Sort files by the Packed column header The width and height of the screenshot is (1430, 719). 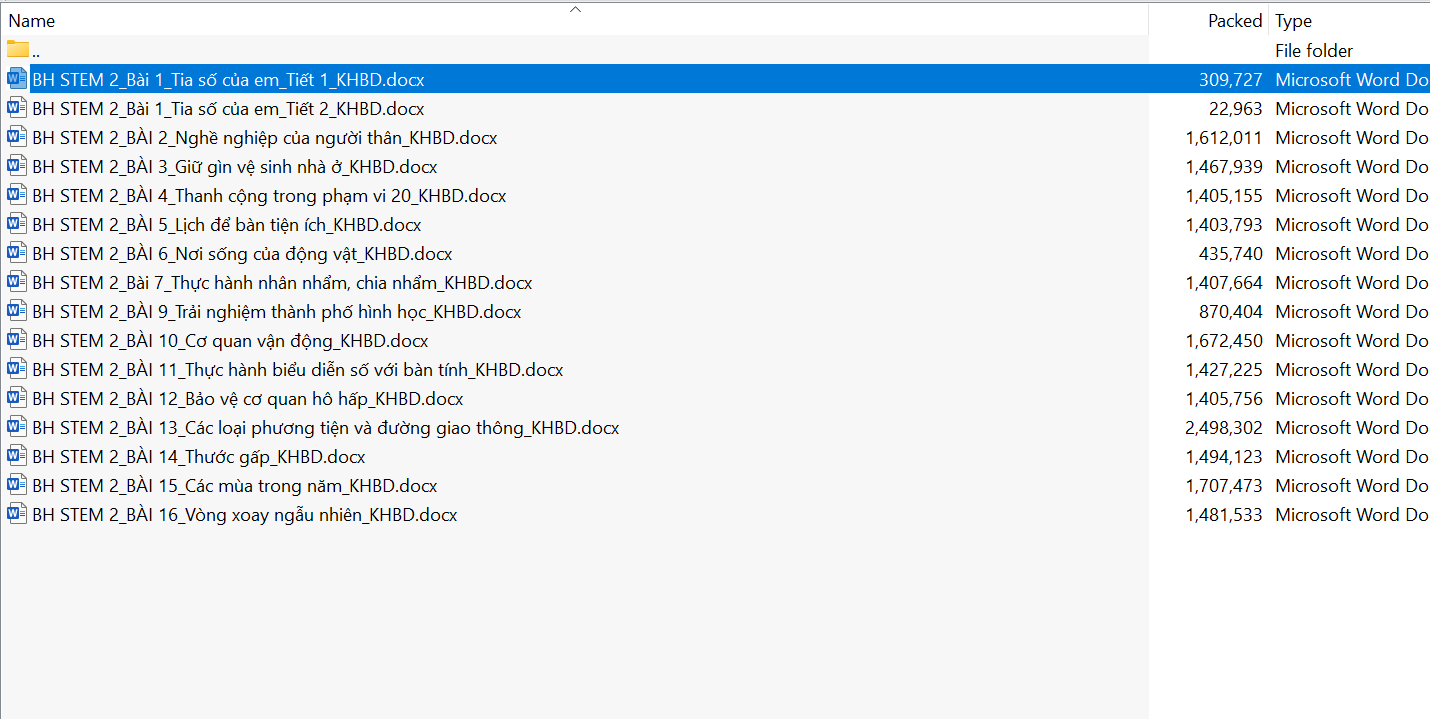tap(1234, 21)
